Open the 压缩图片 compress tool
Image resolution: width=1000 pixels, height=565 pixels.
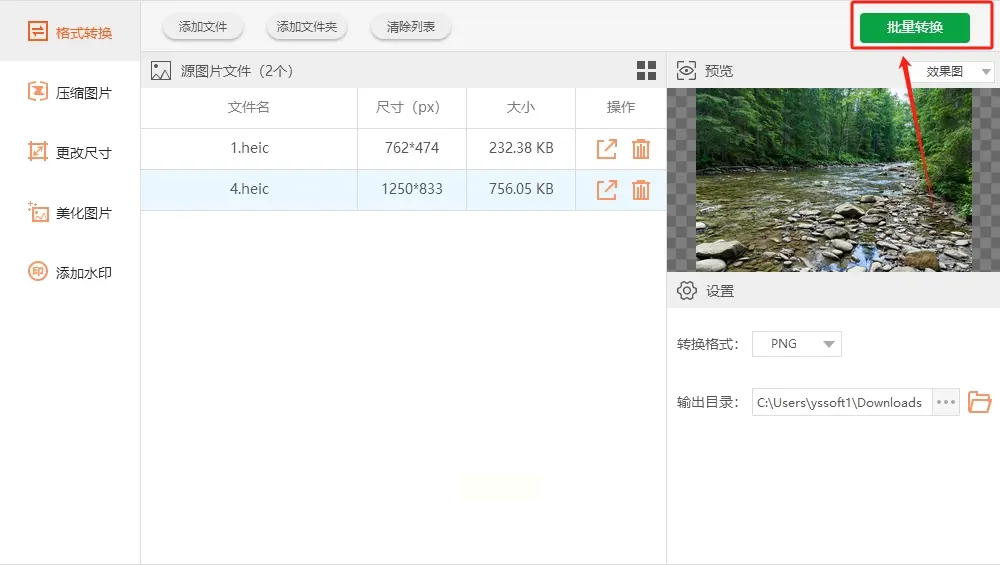click(x=70, y=92)
